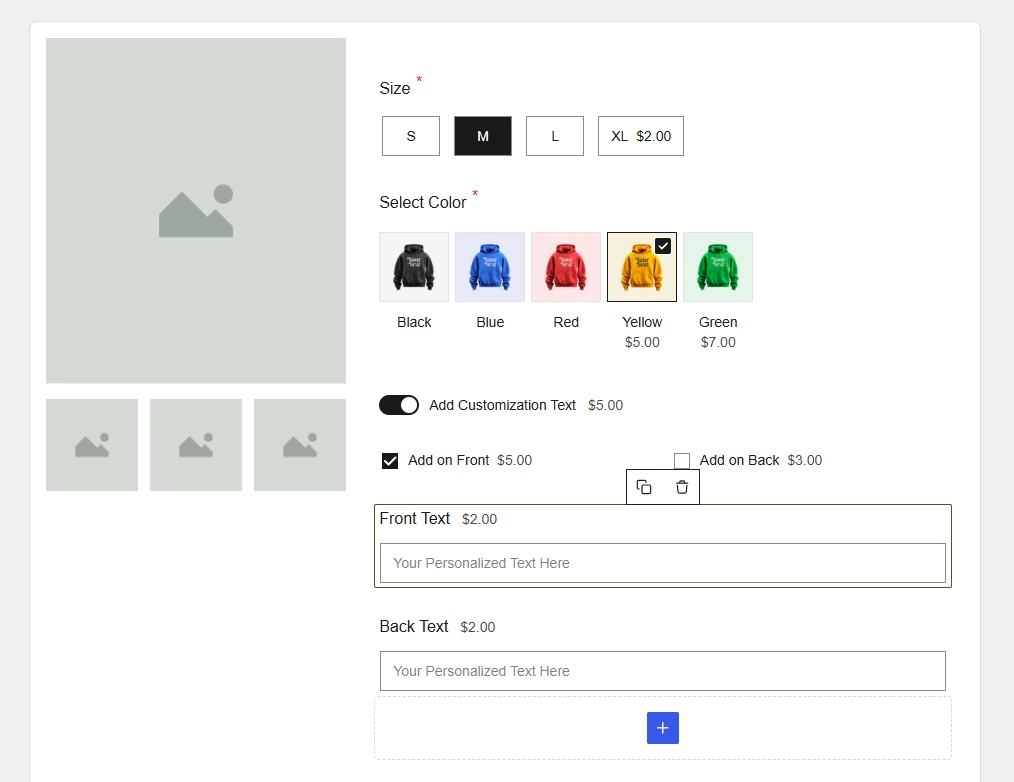Click the 'Front Text' label

click(415, 519)
